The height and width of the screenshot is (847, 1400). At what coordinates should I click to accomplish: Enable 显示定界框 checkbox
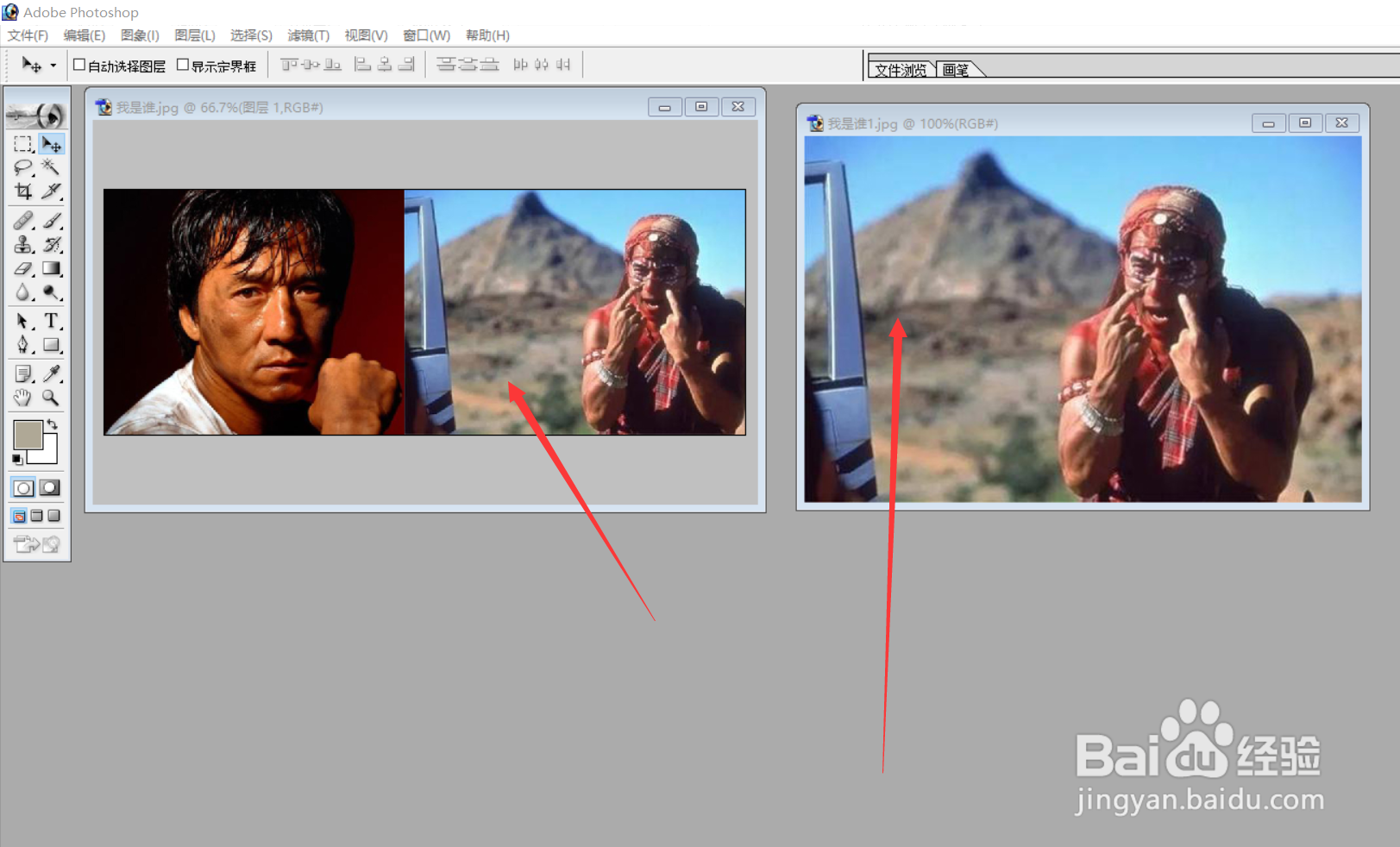tap(183, 65)
